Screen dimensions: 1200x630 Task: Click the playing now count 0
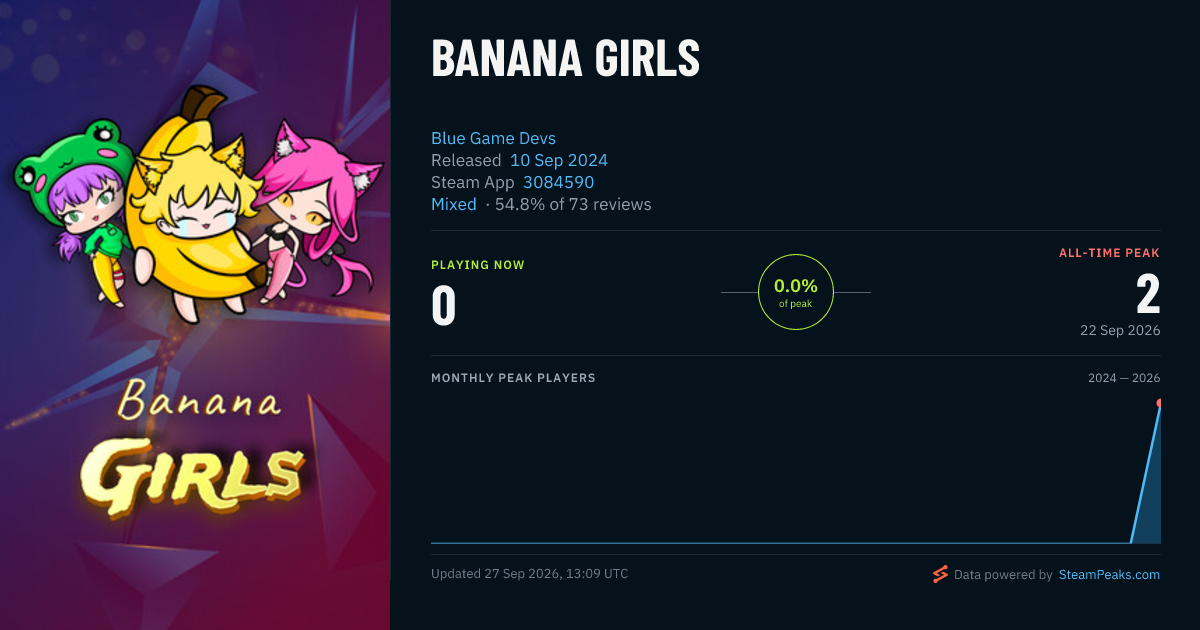coord(444,306)
